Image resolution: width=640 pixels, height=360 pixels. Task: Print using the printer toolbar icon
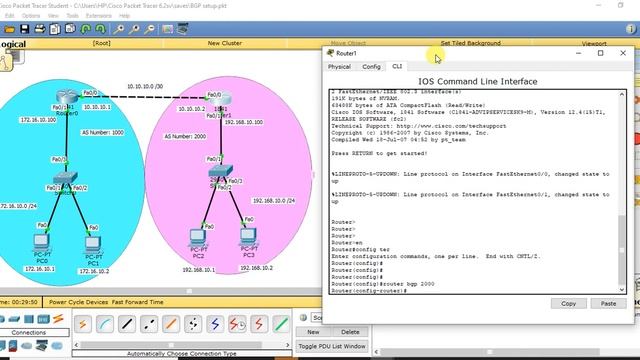pos(40,29)
